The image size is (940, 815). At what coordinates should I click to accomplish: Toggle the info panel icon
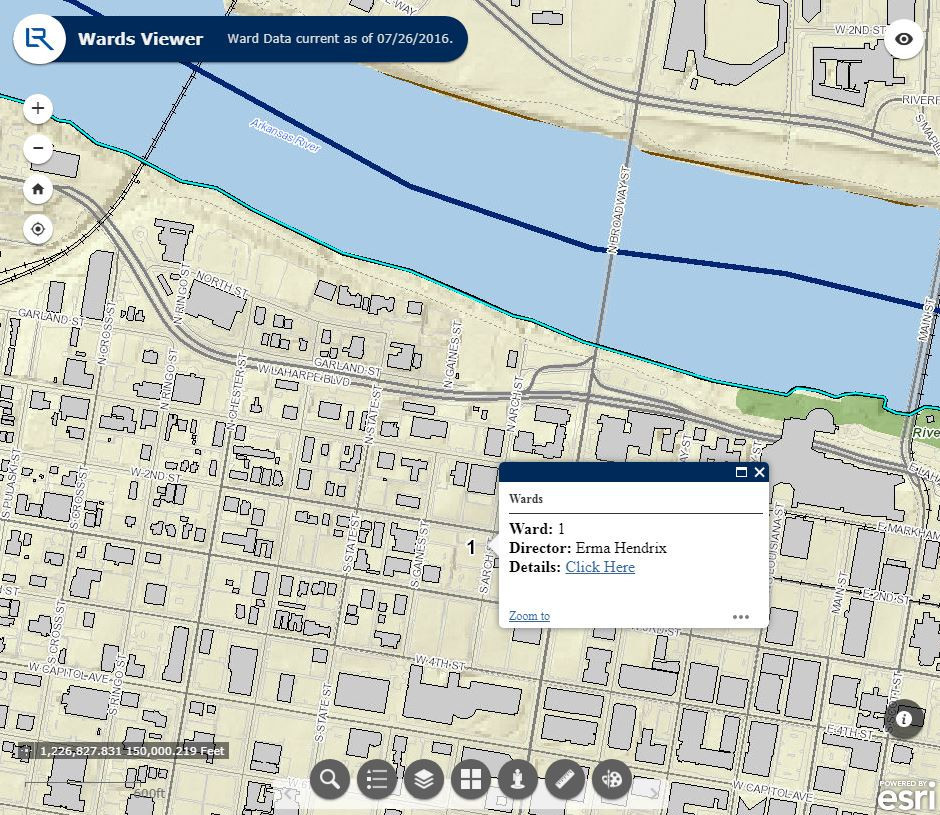pos(904,719)
